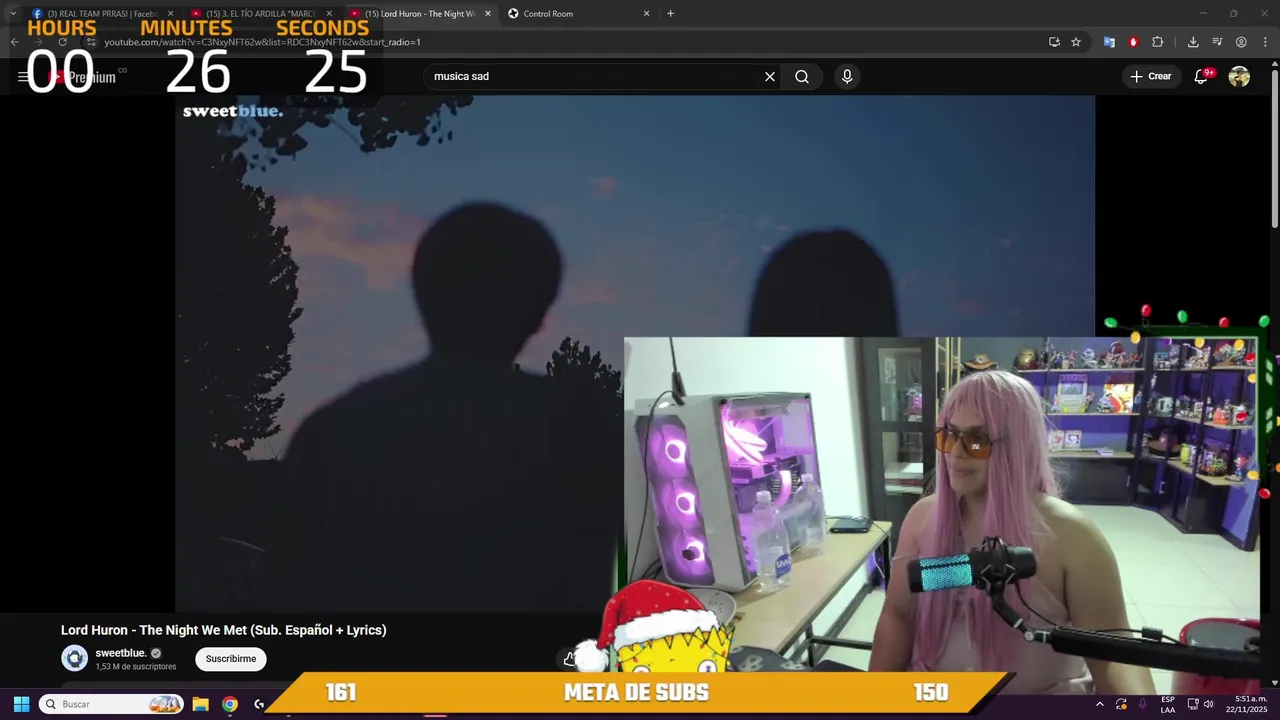The image size is (1280, 720).
Task: Open the ESP LAA language switcher
Action: (1168, 704)
